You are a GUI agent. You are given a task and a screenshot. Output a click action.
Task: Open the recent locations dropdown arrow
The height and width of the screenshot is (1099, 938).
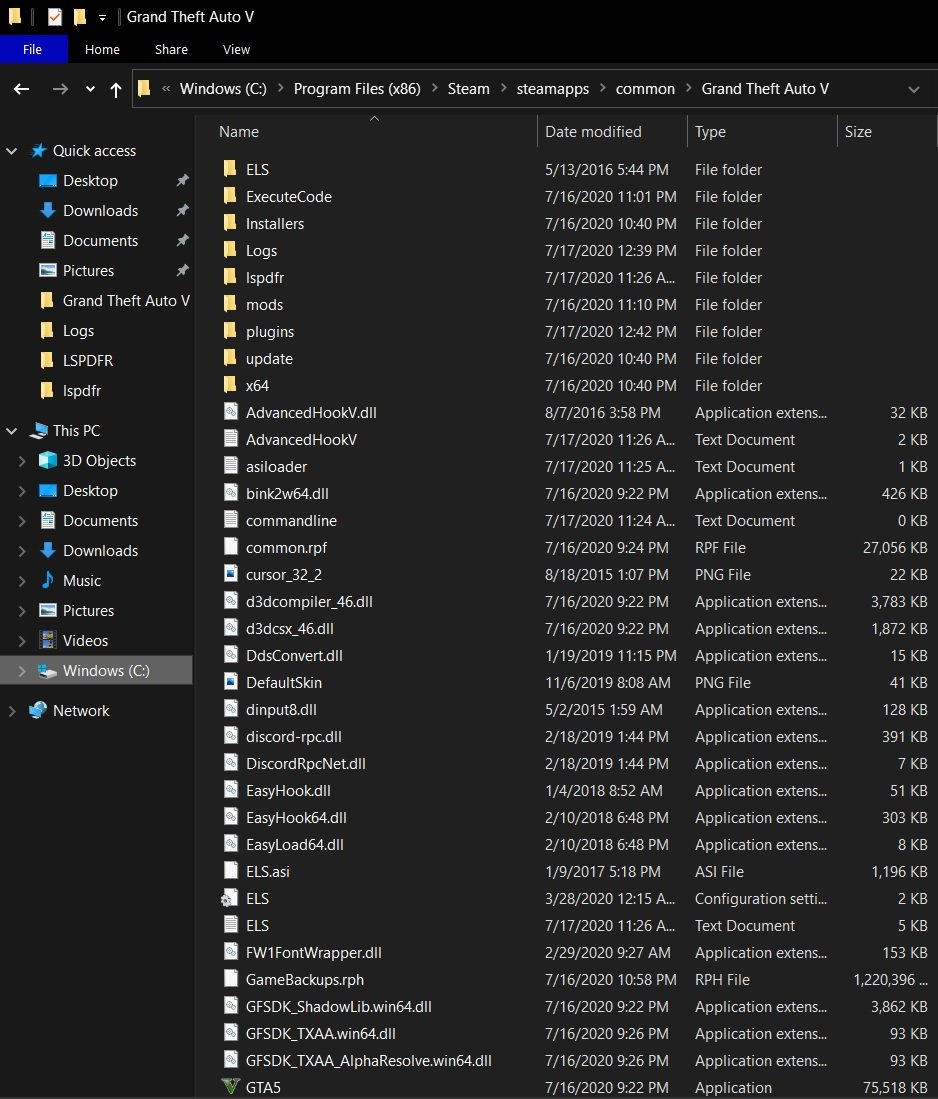(x=90, y=89)
